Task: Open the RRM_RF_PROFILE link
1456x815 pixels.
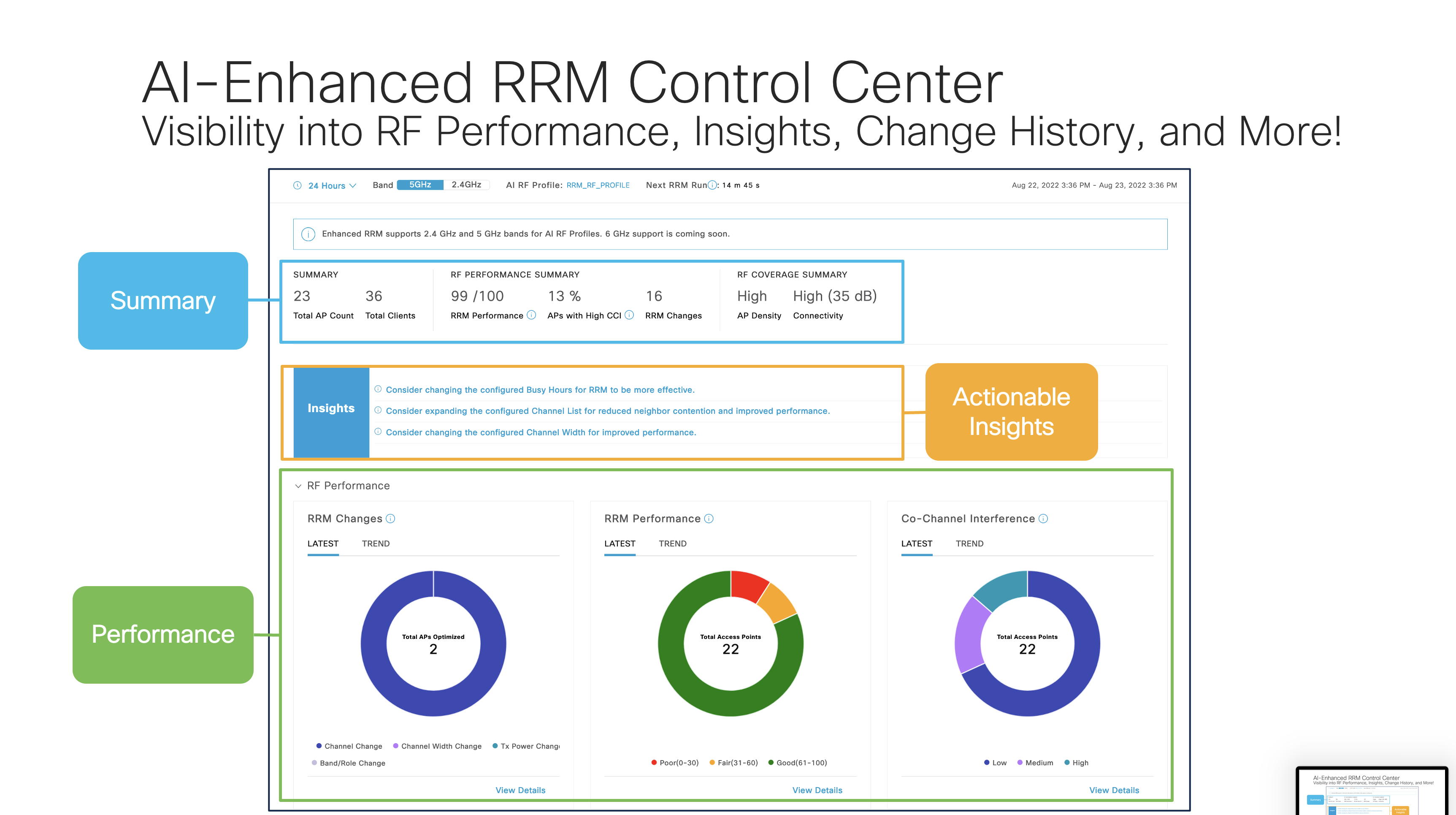Action: (x=598, y=185)
